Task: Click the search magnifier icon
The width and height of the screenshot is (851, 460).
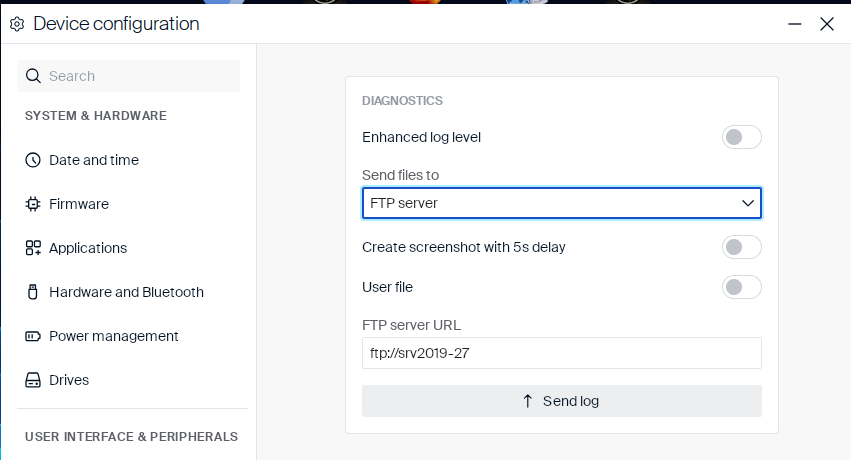Action: 33,76
